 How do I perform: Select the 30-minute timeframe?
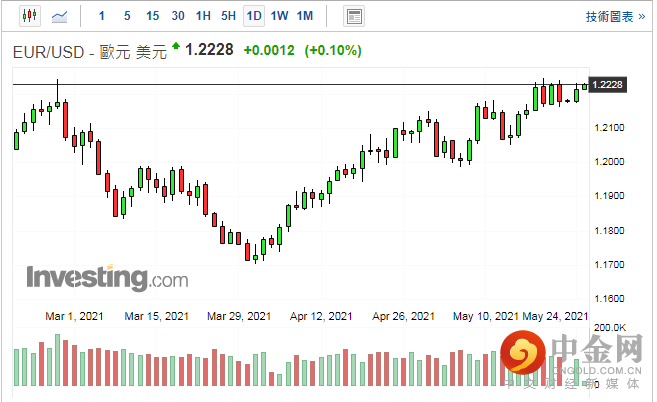coord(178,16)
